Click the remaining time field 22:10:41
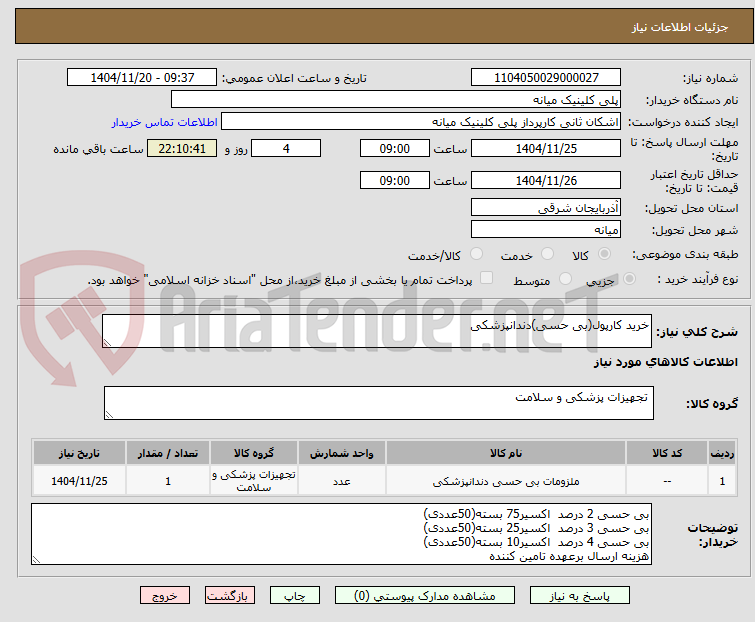Screen dimensions: 755x622 coord(182,148)
